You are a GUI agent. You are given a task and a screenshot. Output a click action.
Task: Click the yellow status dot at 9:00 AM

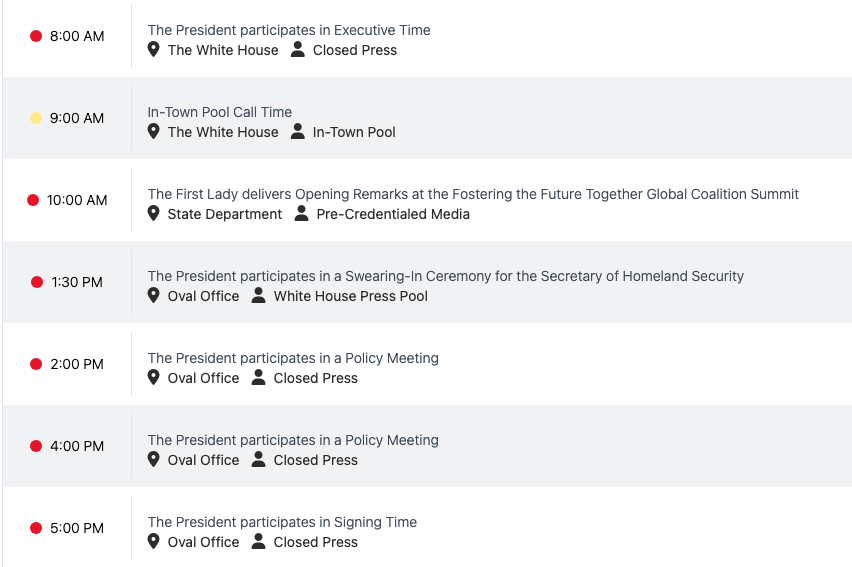tap(36, 118)
